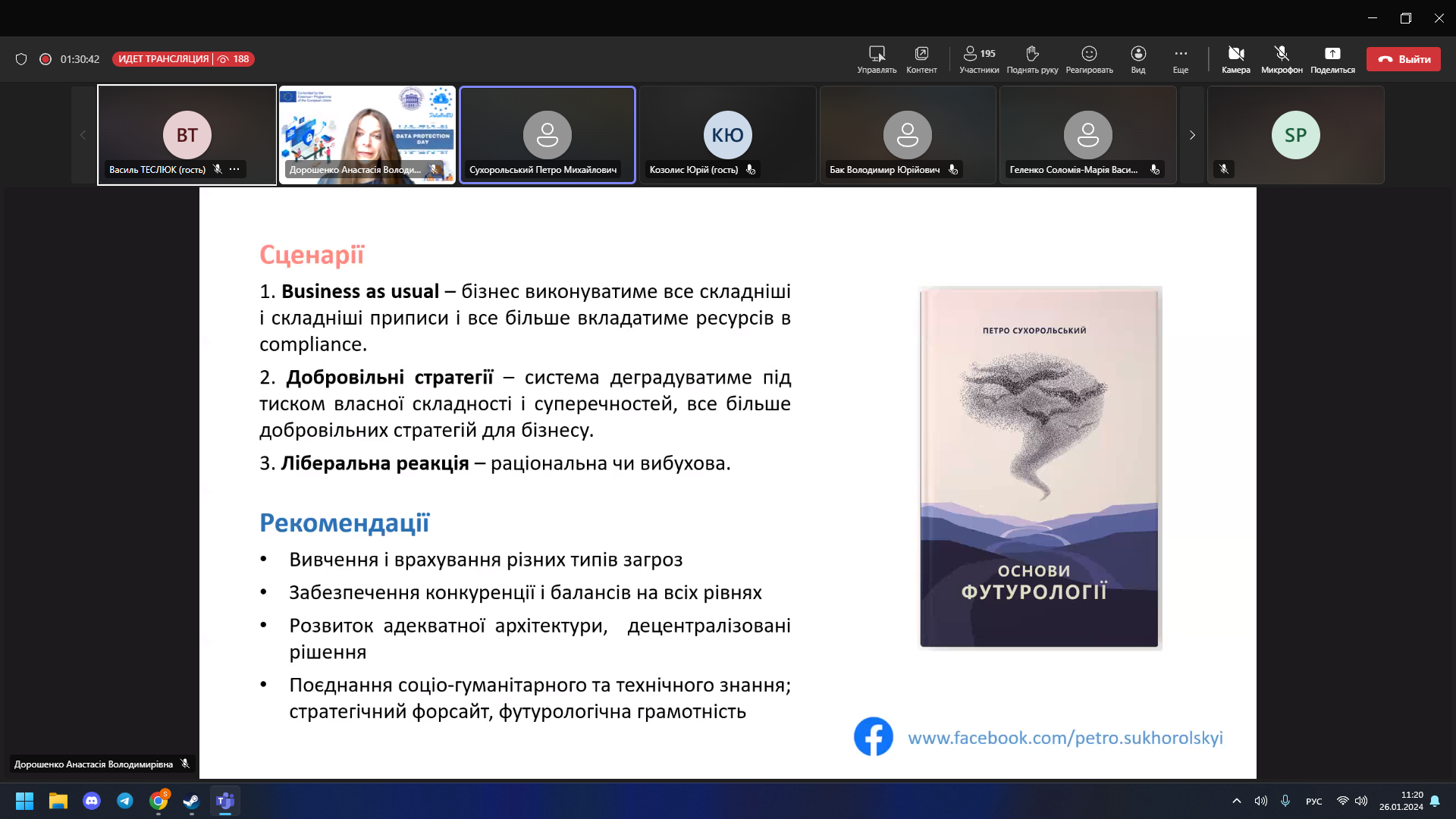Click the Поделиться share screen icon
The image size is (1456, 819).
click(x=1332, y=54)
